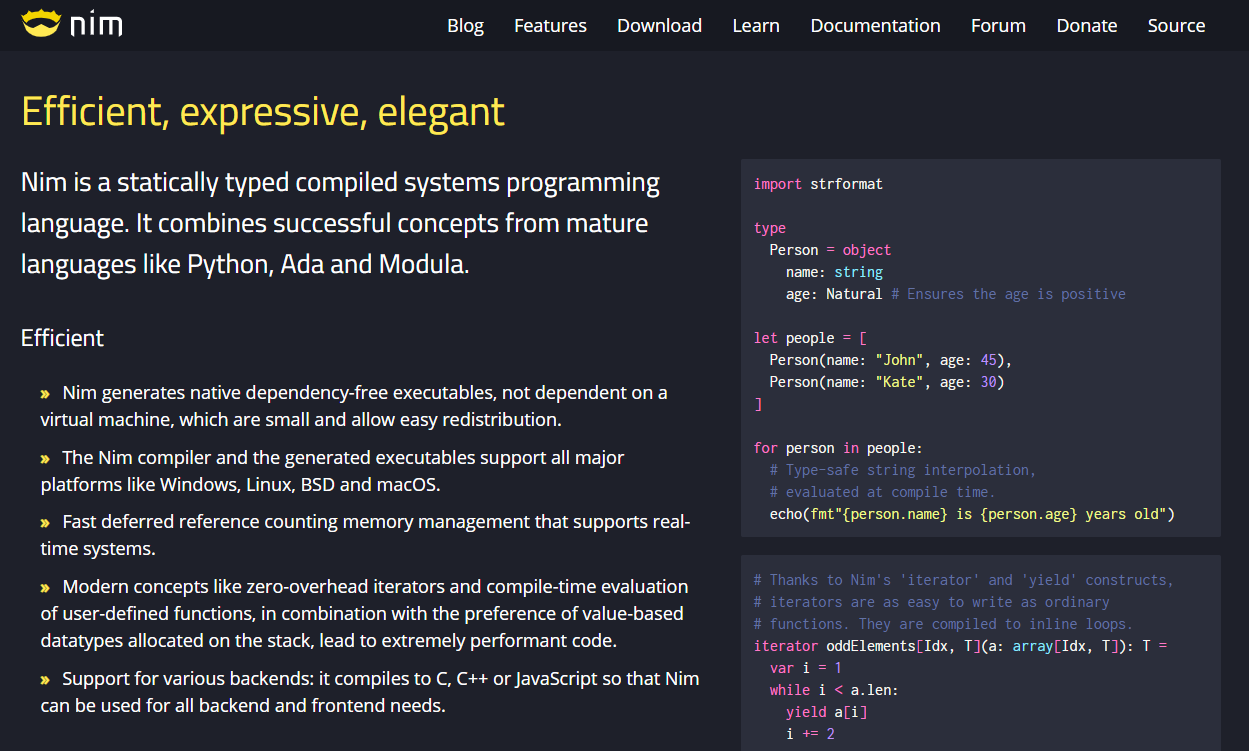Open the Documentation menu item
The width and height of the screenshot is (1249, 751).
tap(875, 26)
